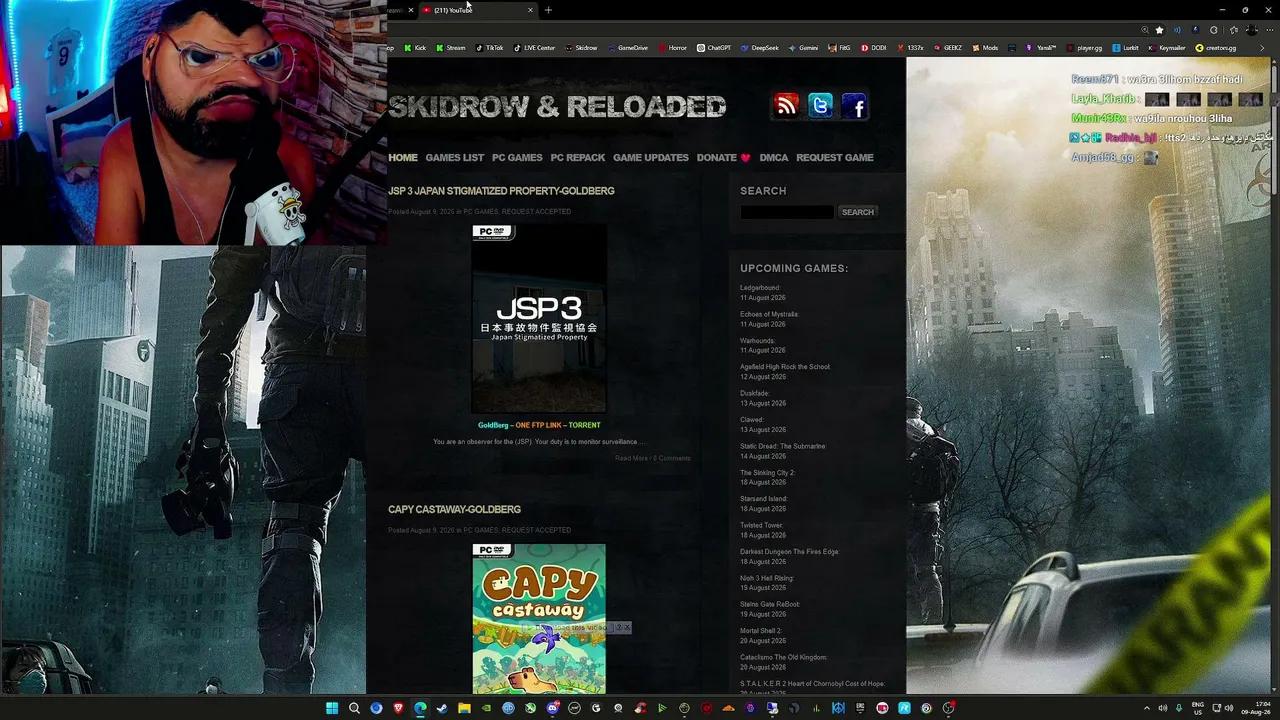Open the DeepSeek bookmark

pos(759,48)
